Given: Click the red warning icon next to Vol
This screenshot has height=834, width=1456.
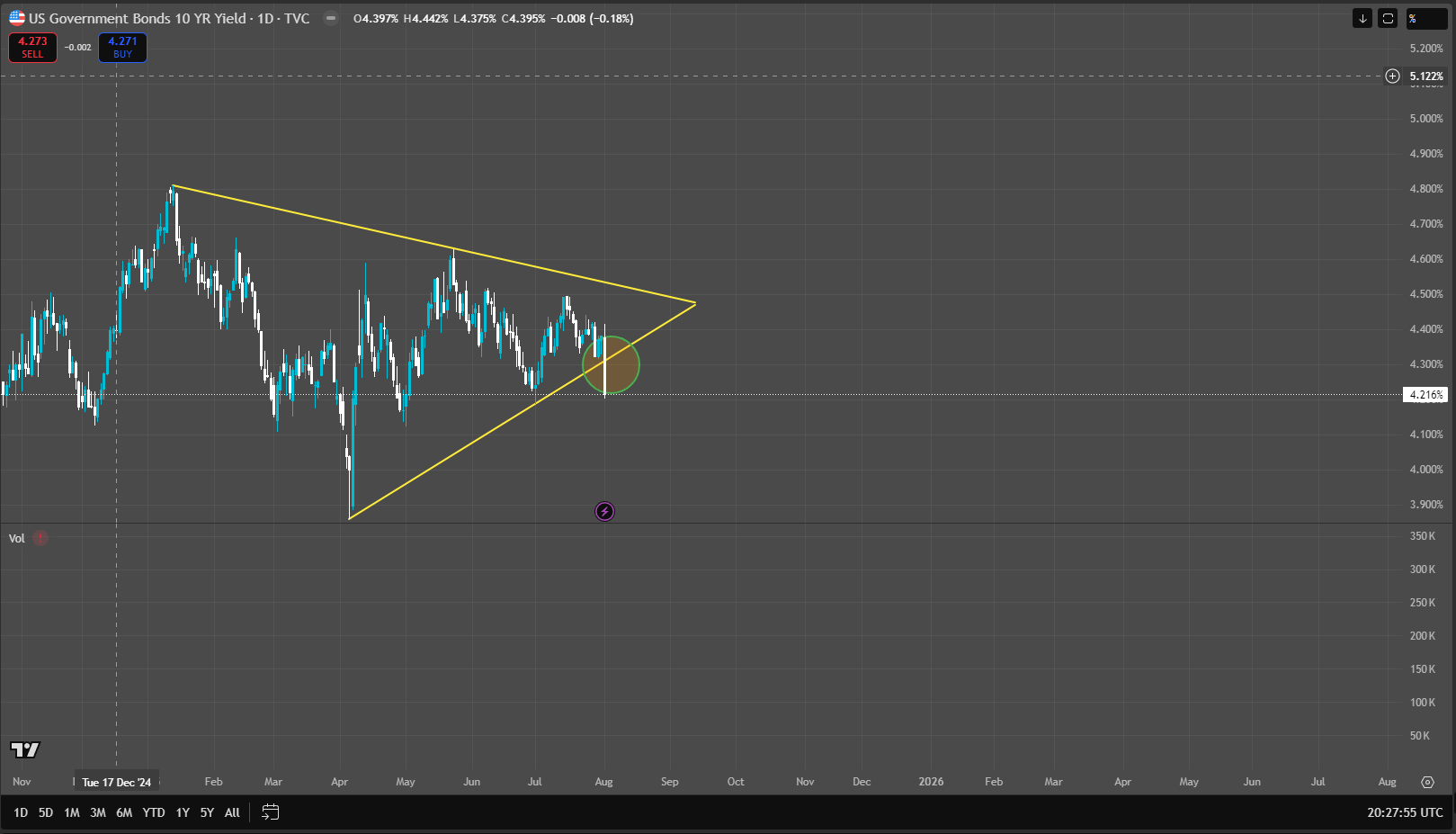Looking at the screenshot, I should (40, 539).
